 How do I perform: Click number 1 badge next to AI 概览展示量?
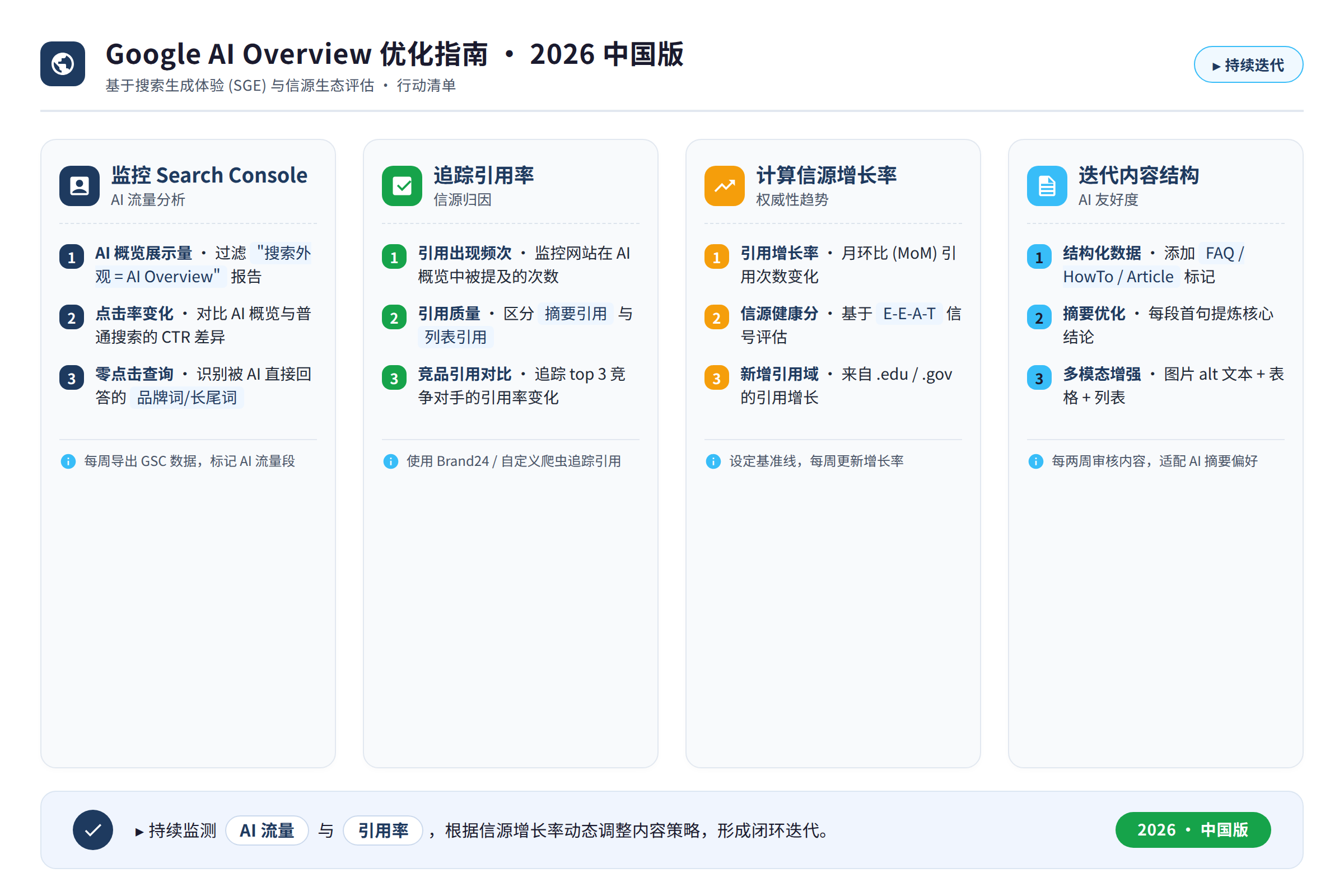72,257
